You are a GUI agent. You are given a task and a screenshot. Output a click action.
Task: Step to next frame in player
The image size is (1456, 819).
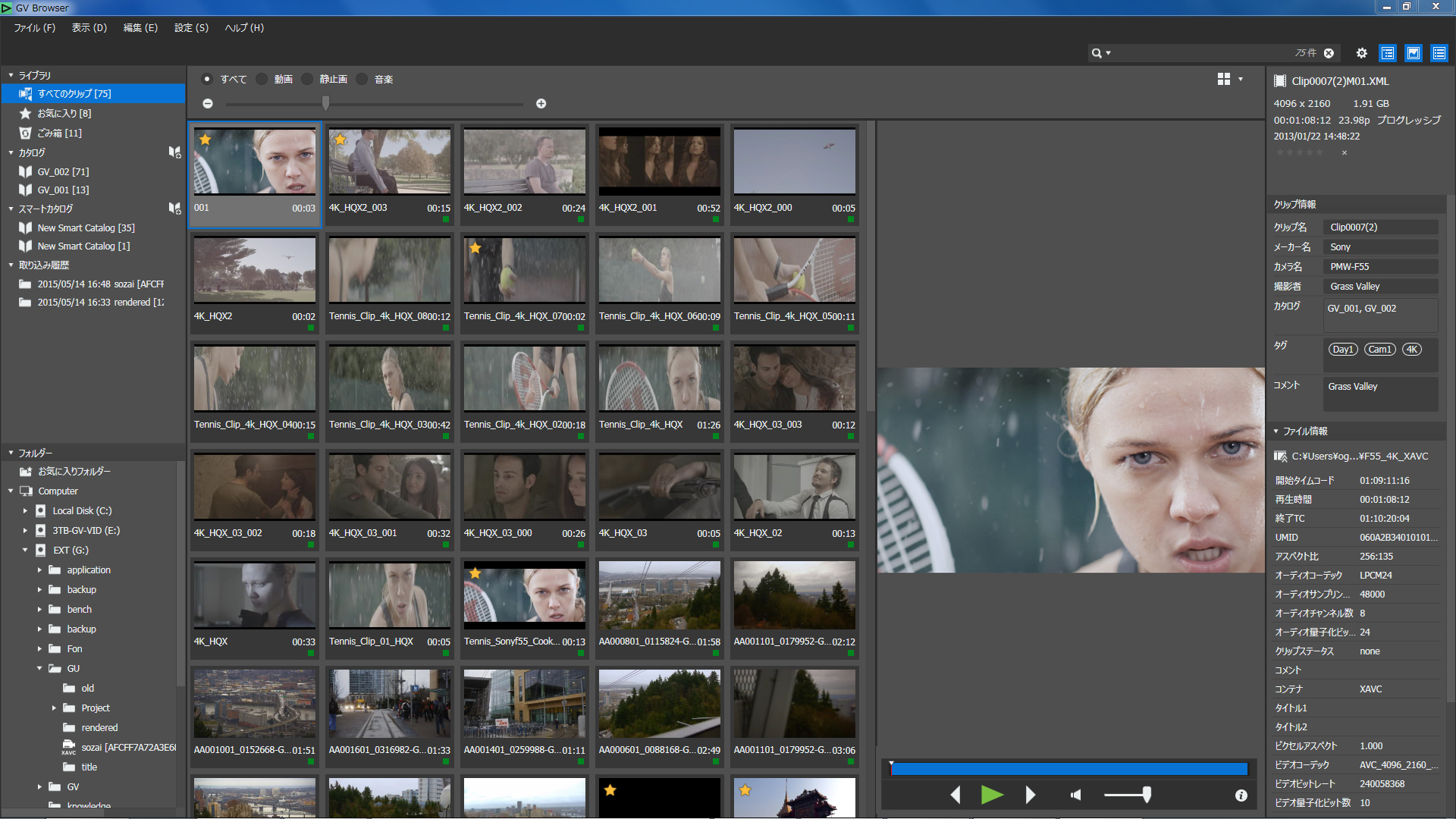(1030, 795)
